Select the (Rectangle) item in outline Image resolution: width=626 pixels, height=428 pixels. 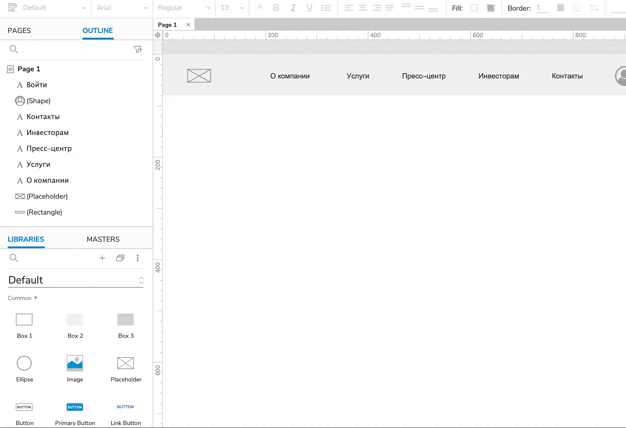[x=44, y=212]
